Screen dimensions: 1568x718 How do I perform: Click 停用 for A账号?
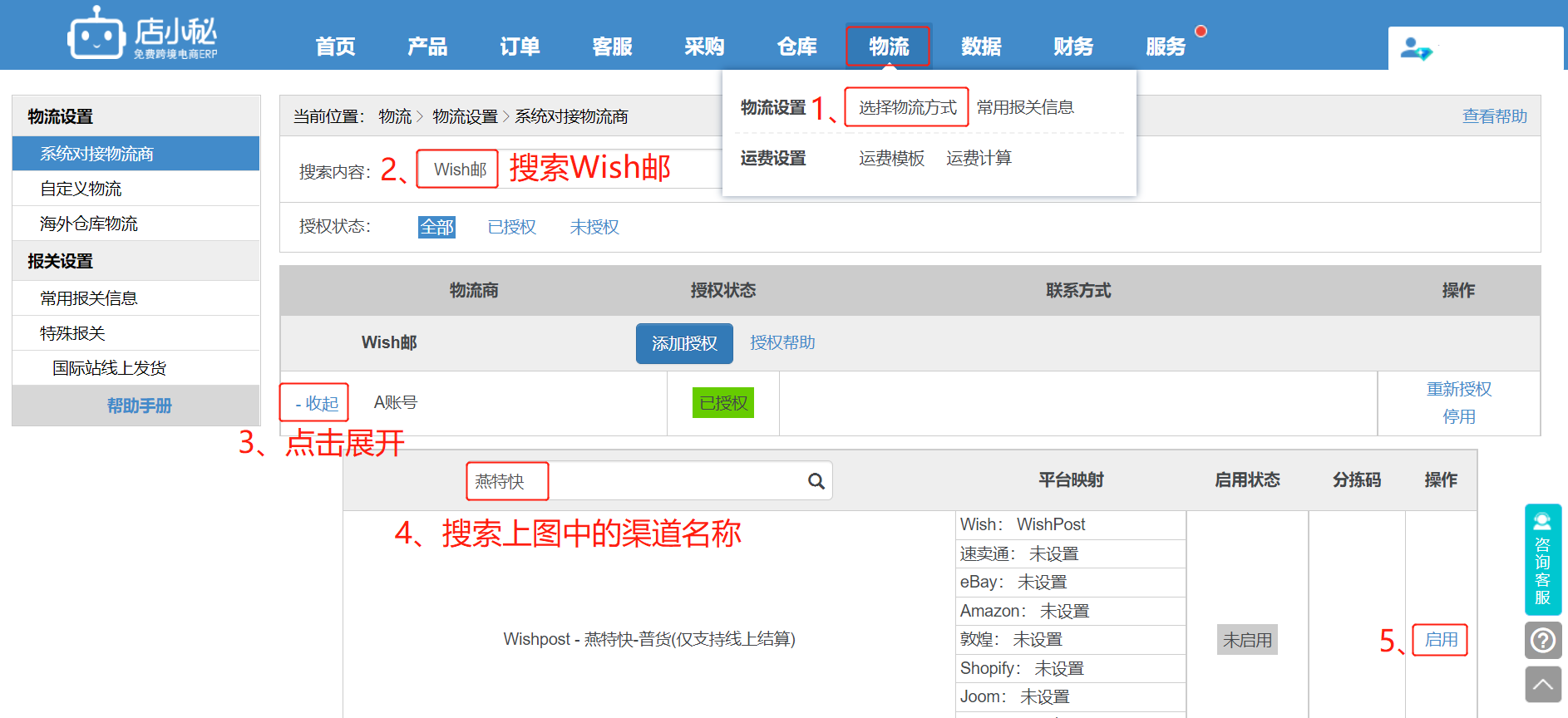pos(1459,416)
